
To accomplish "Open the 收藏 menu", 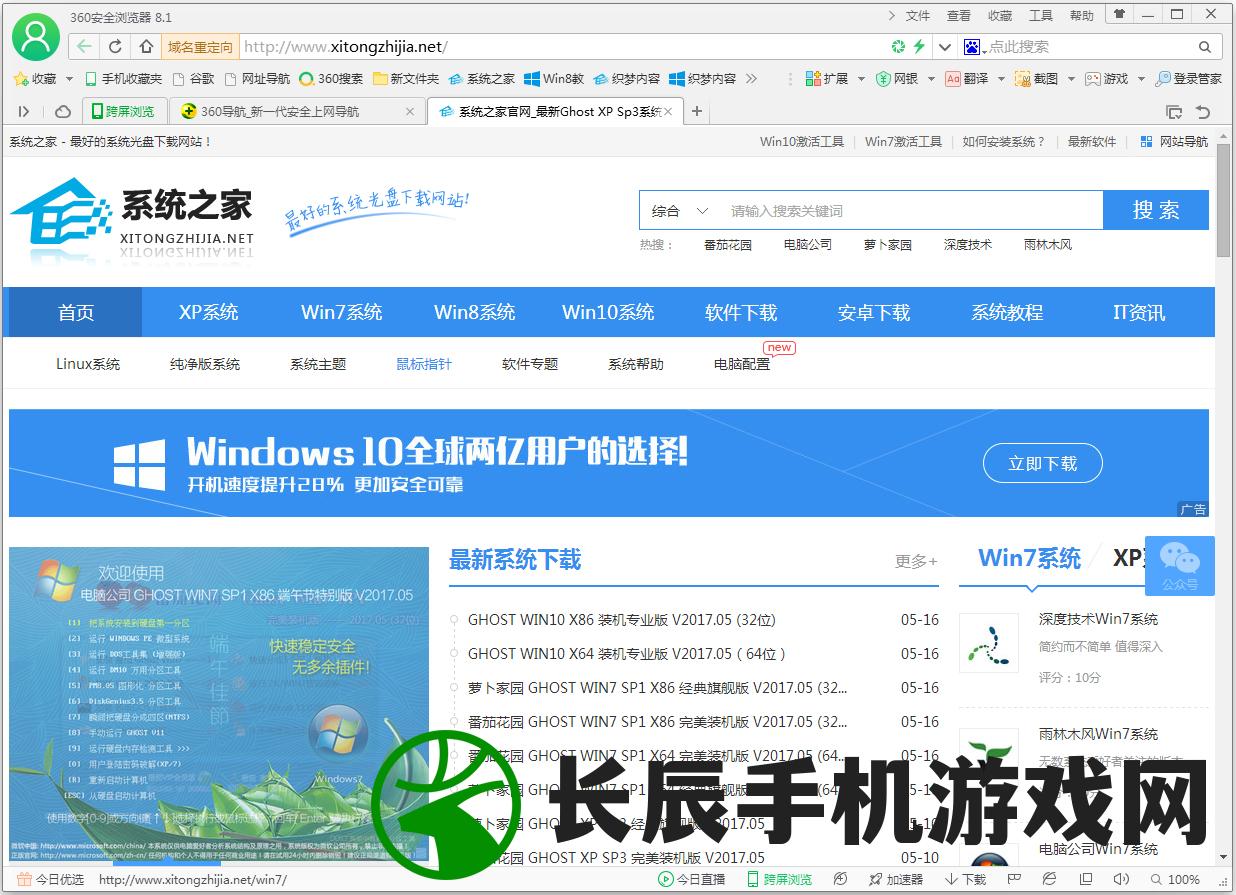I will coord(1000,15).
